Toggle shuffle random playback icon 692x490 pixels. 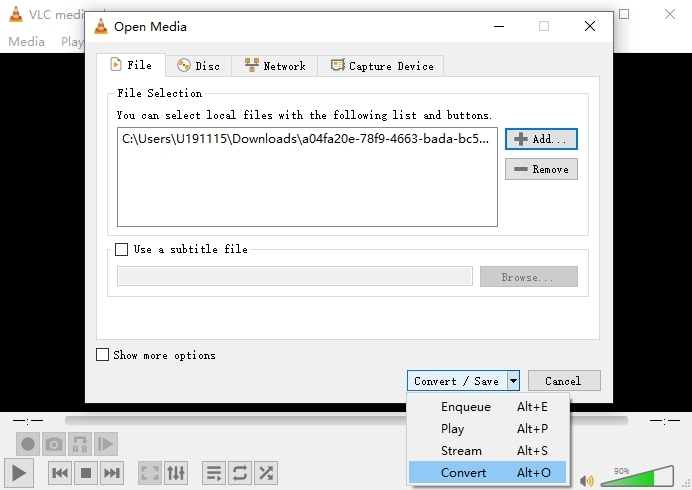pos(266,473)
